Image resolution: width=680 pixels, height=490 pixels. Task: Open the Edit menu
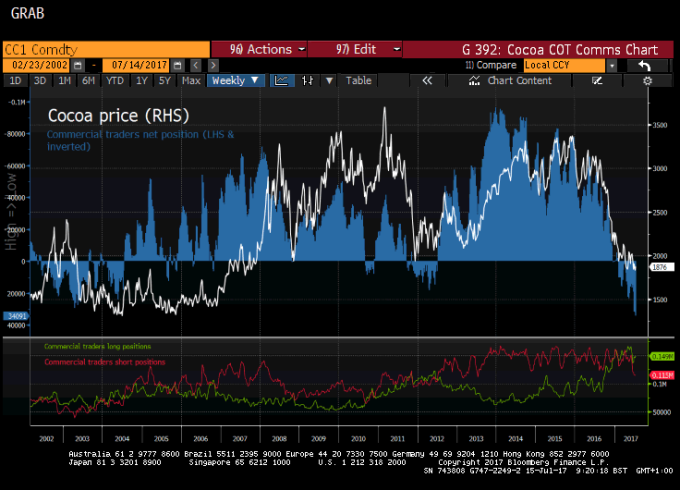(355, 49)
